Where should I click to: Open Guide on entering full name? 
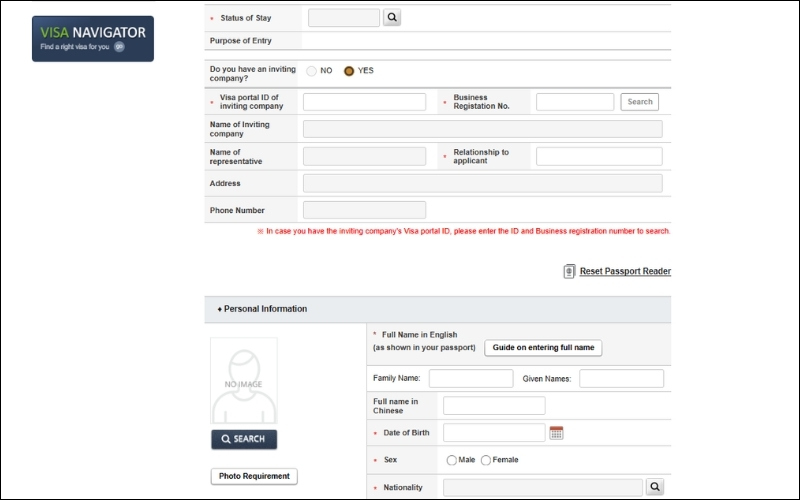(x=543, y=348)
